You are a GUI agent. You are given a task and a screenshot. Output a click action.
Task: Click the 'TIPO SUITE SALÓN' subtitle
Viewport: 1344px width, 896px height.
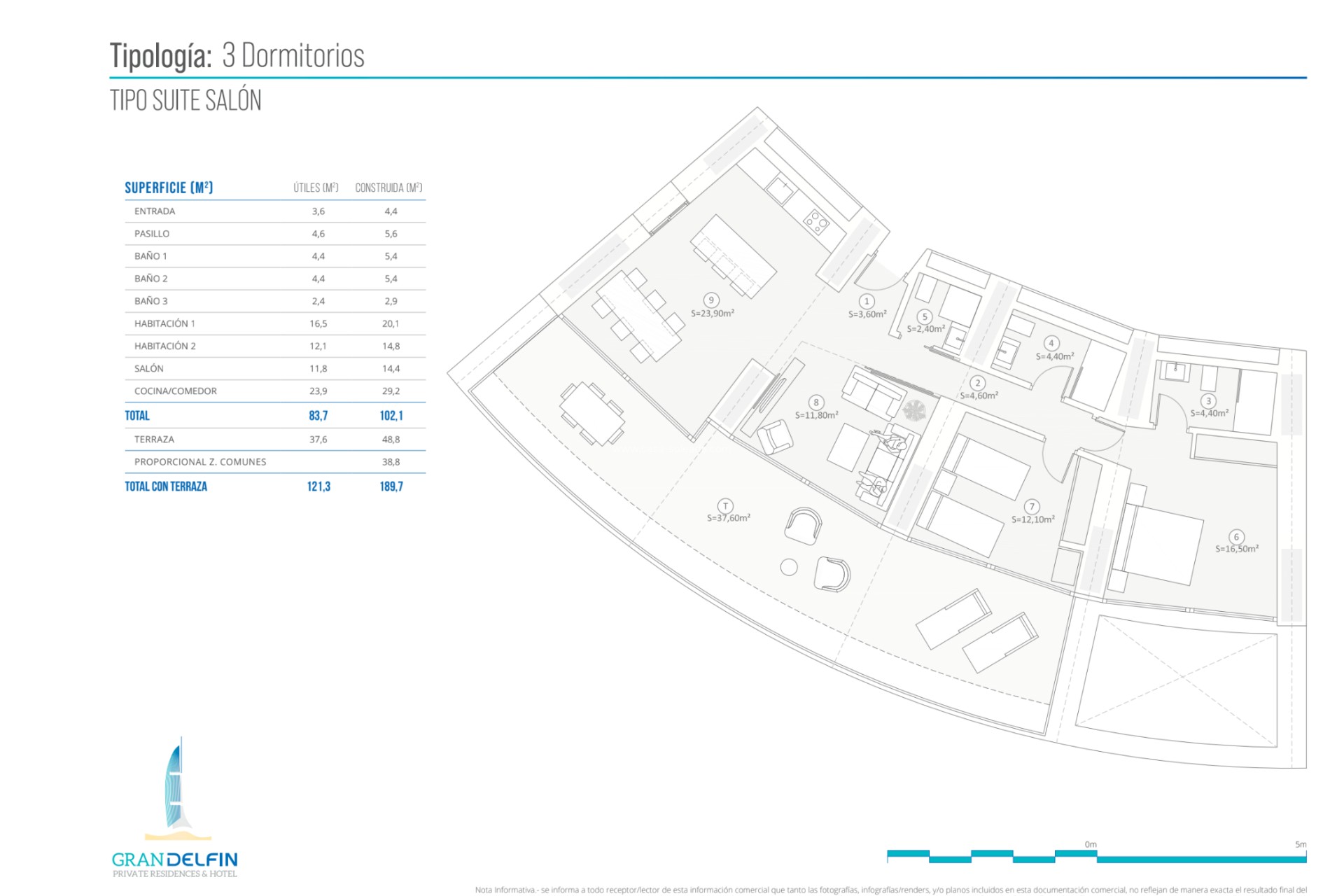tap(185, 100)
